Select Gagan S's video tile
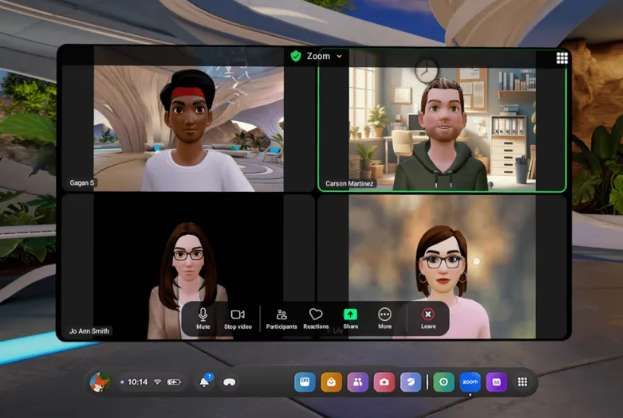Image resolution: width=623 pixels, height=418 pixels. tap(188, 125)
